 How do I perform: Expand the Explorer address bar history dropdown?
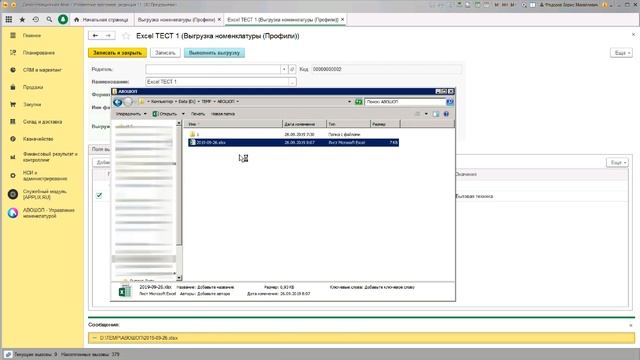(x=349, y=102)
